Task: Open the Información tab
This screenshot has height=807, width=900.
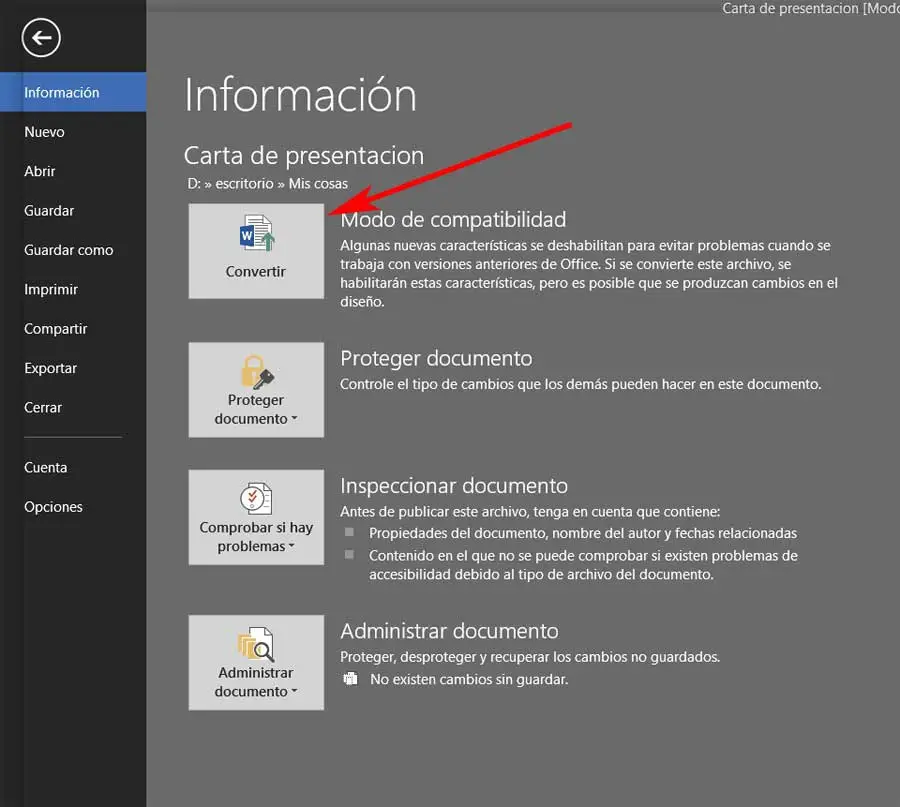Action: coord(73,92)
